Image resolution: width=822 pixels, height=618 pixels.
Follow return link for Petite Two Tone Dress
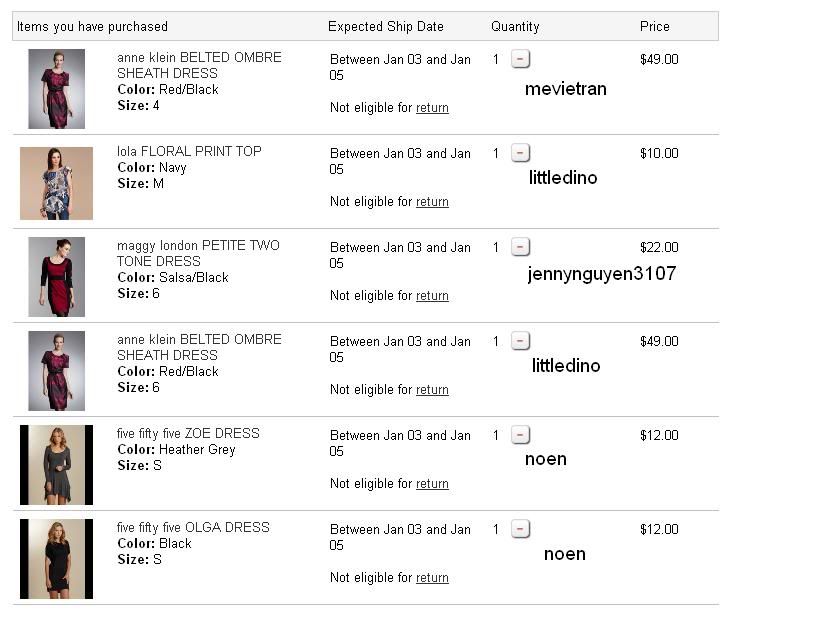(432, 296)
